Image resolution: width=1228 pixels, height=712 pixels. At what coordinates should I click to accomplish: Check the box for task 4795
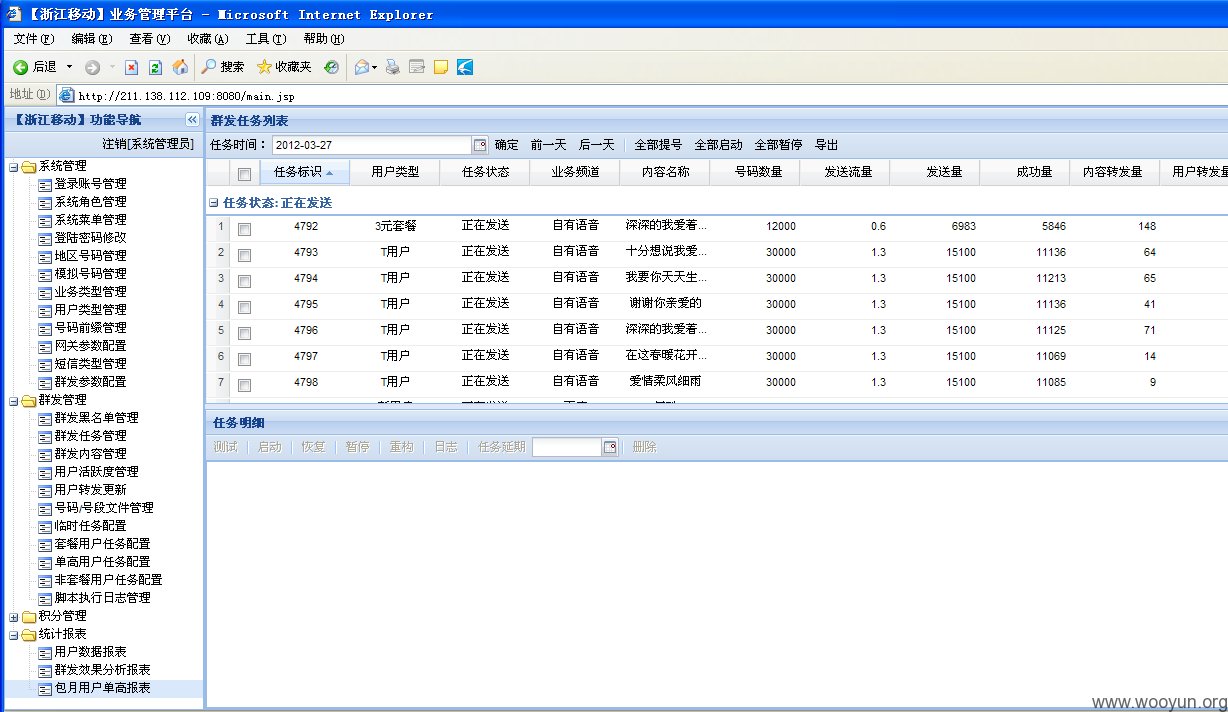pos(244,307)
